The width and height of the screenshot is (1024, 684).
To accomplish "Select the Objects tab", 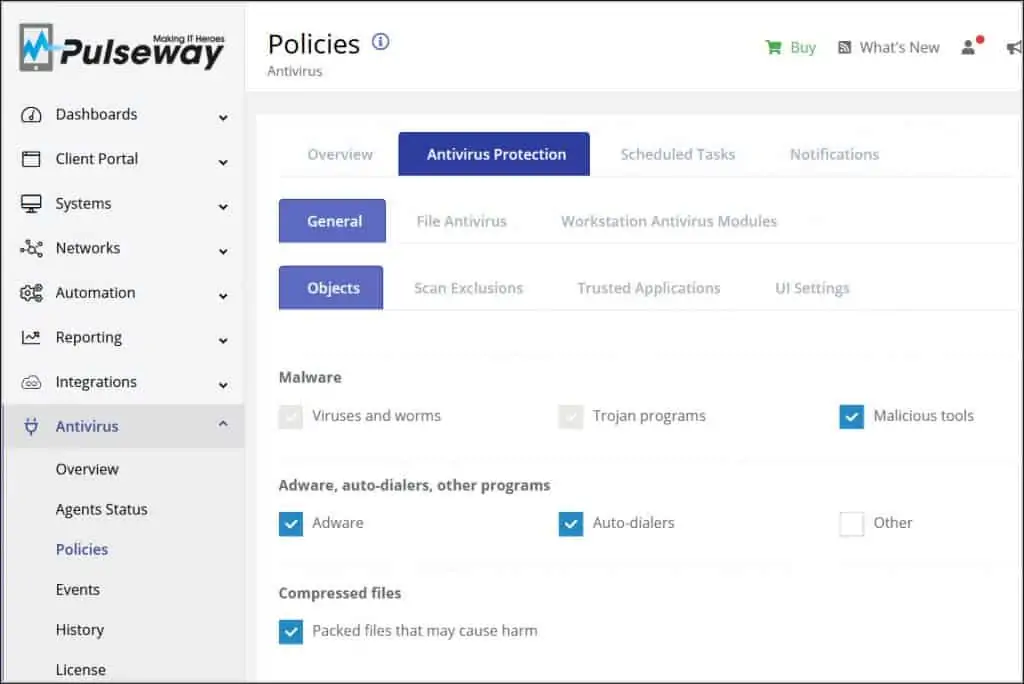I will click(x=331, y=287).
